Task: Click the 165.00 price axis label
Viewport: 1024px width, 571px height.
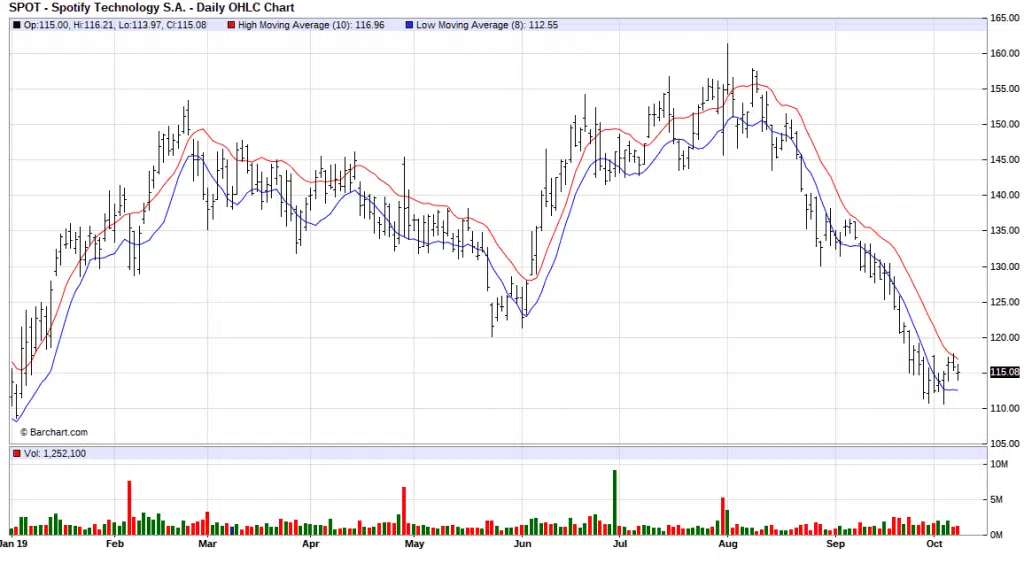Action: pos(1003,18)
